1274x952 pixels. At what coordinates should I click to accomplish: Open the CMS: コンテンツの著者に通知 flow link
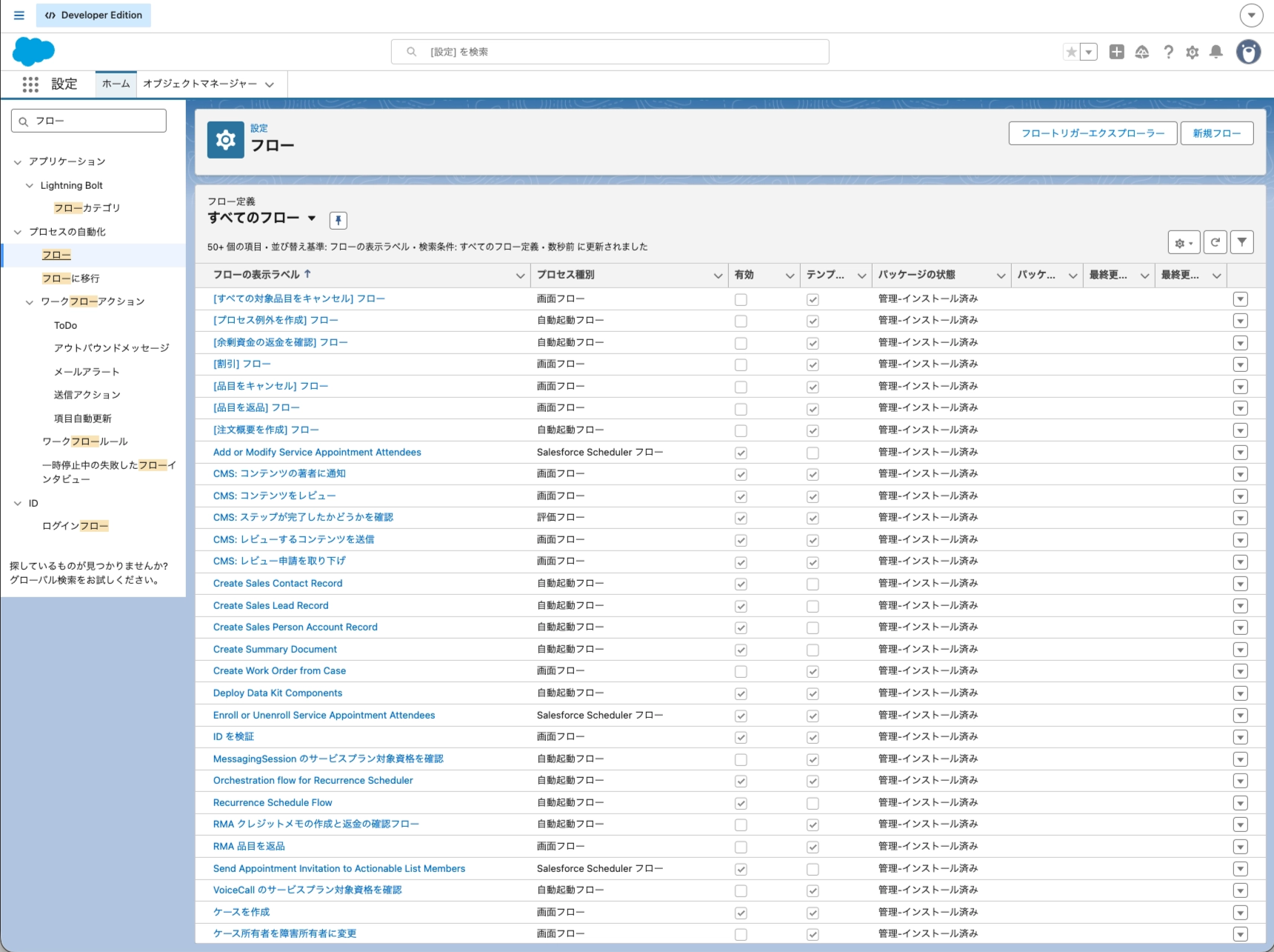(279, 473)
